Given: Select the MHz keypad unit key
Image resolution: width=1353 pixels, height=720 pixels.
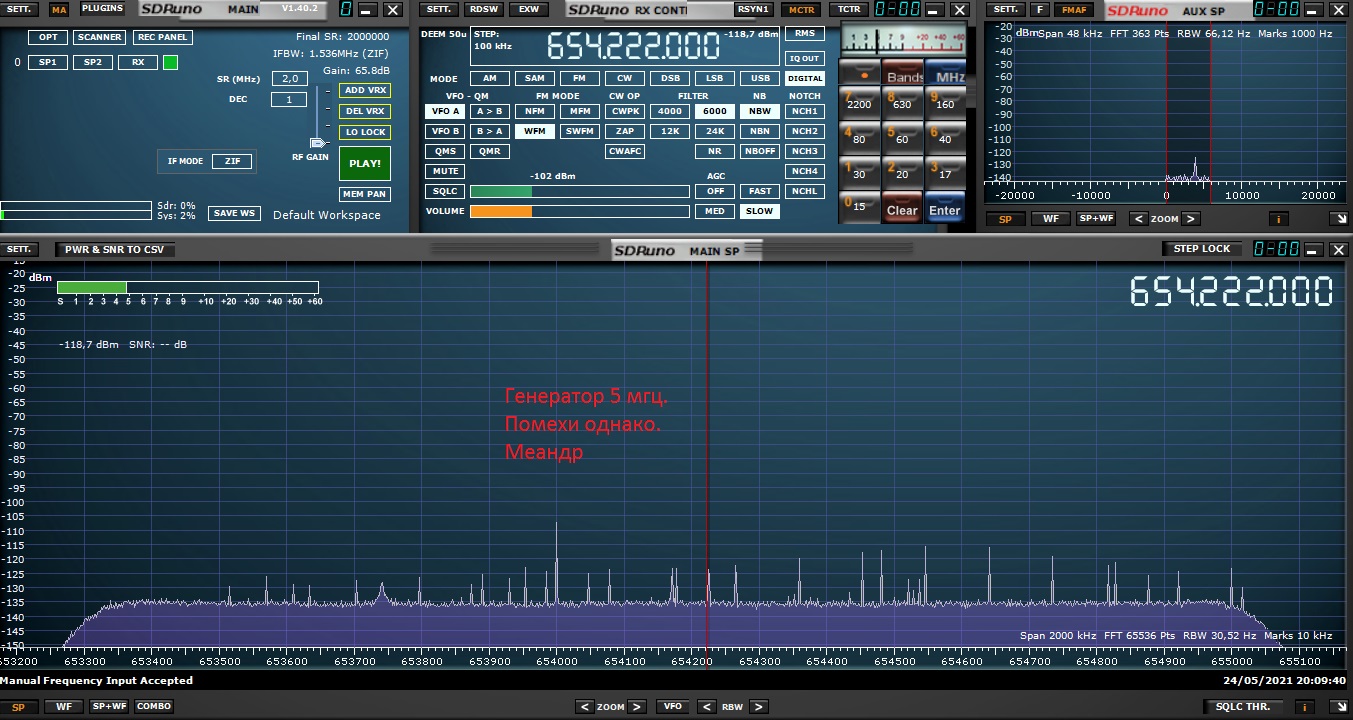Looking at the screenshot, I should pos(946,73).
